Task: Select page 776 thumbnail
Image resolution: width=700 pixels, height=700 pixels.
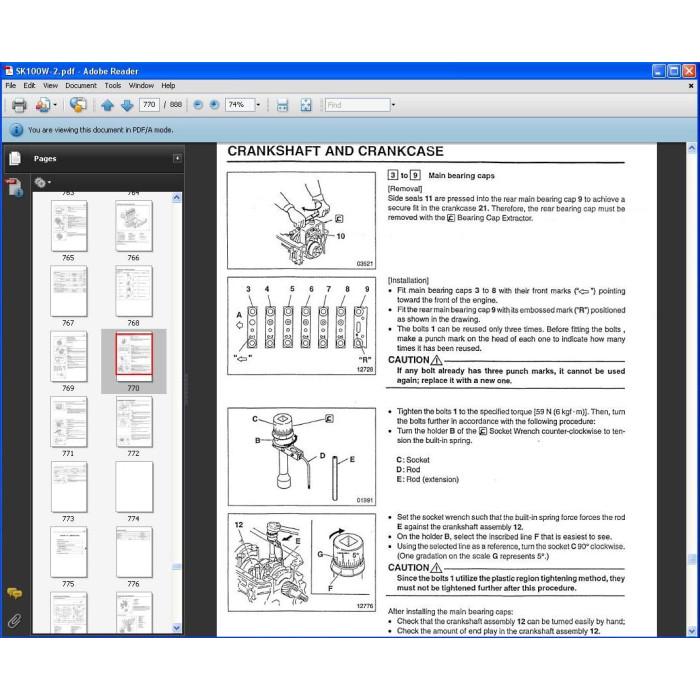Action: 134,552
